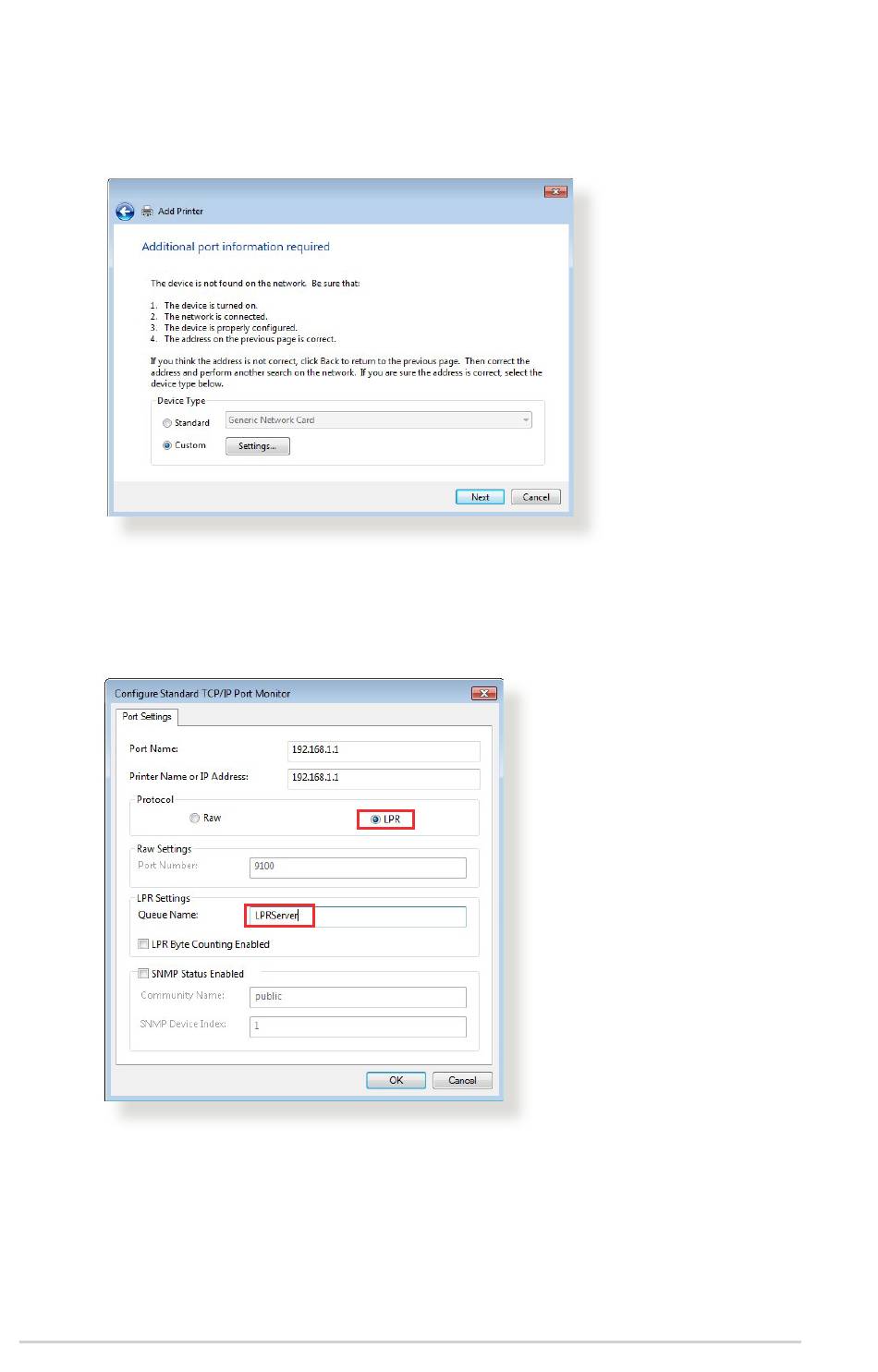The image size is (878, 1372).
Task: Select the Custom device type radio
Action: (167, 445)
